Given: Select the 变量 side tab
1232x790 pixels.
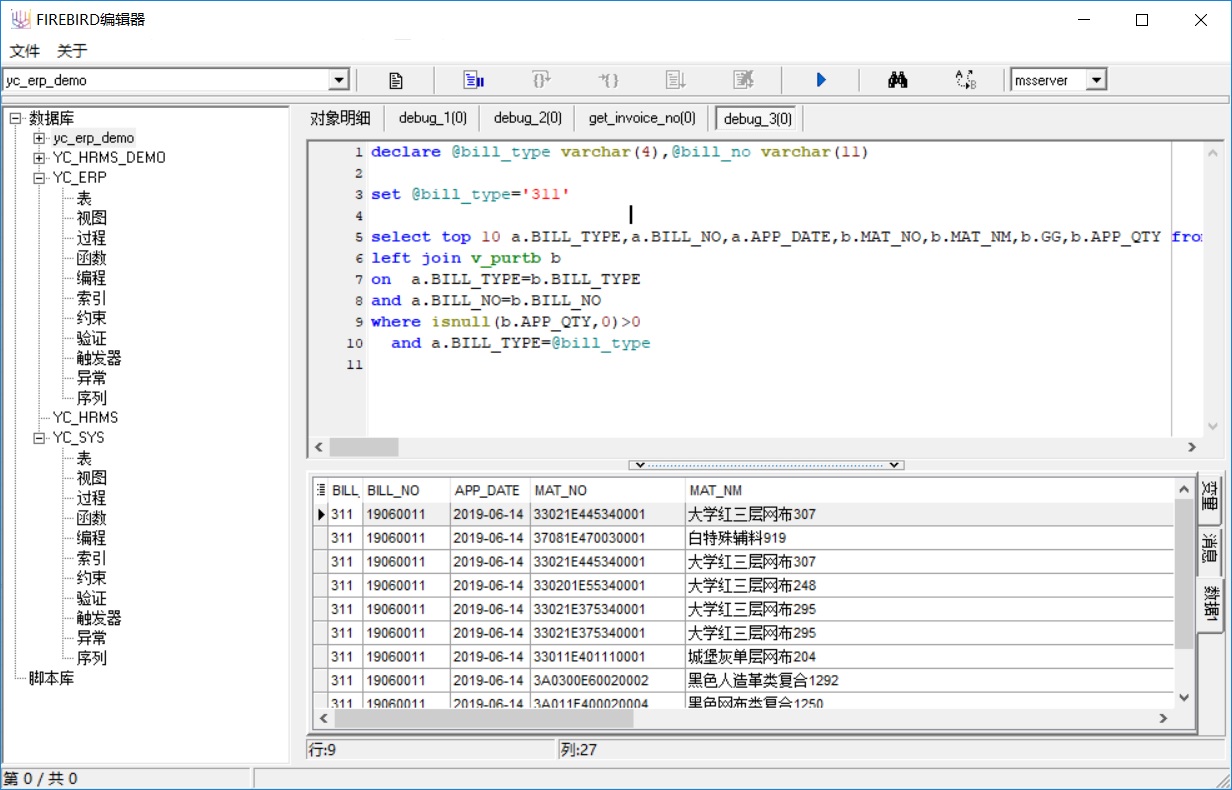Looking at the screenshot, I should pos(1209,497).
